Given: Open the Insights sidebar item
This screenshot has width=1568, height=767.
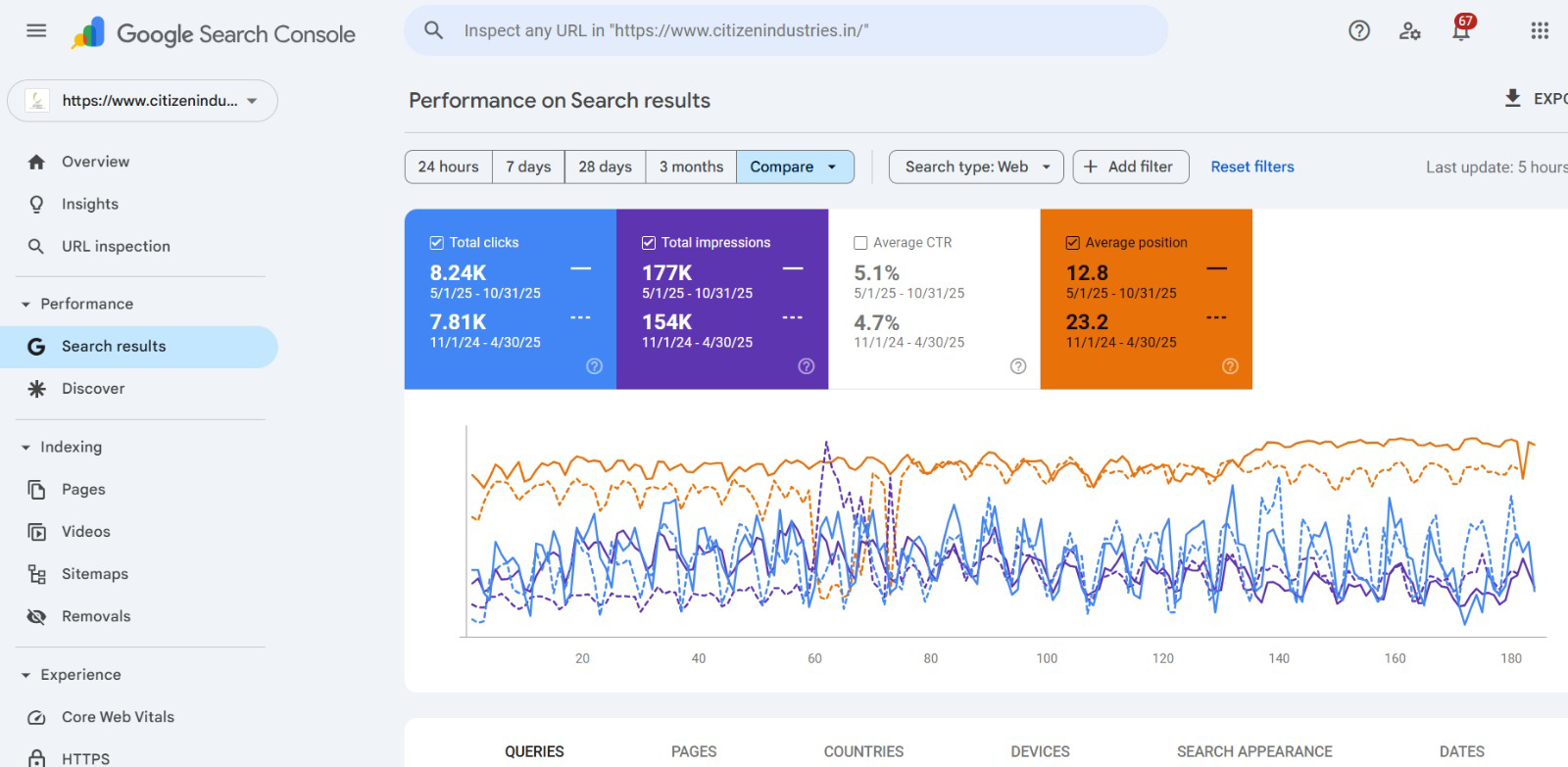Looking at the screenshot, I should 139,204.
